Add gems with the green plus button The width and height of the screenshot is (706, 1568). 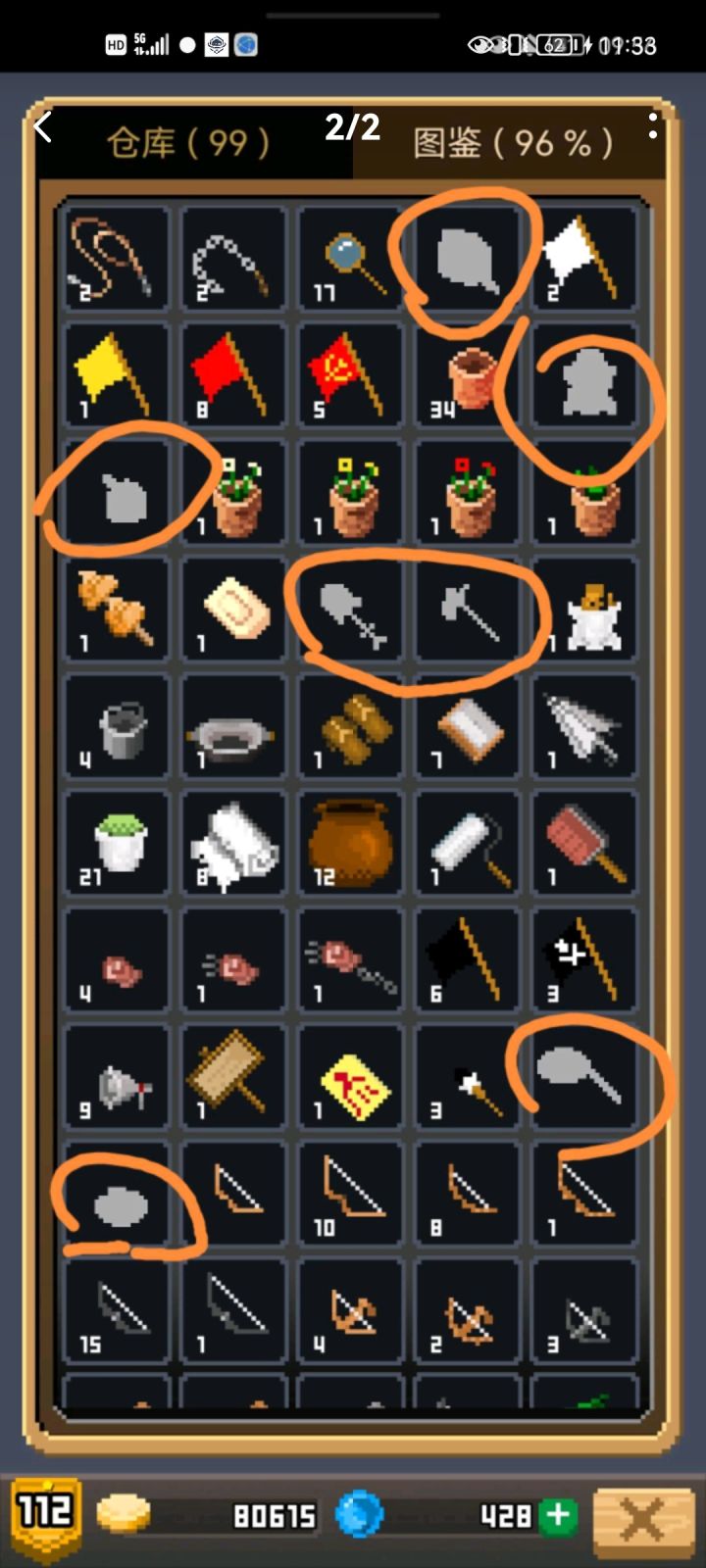coord(558,1515)
